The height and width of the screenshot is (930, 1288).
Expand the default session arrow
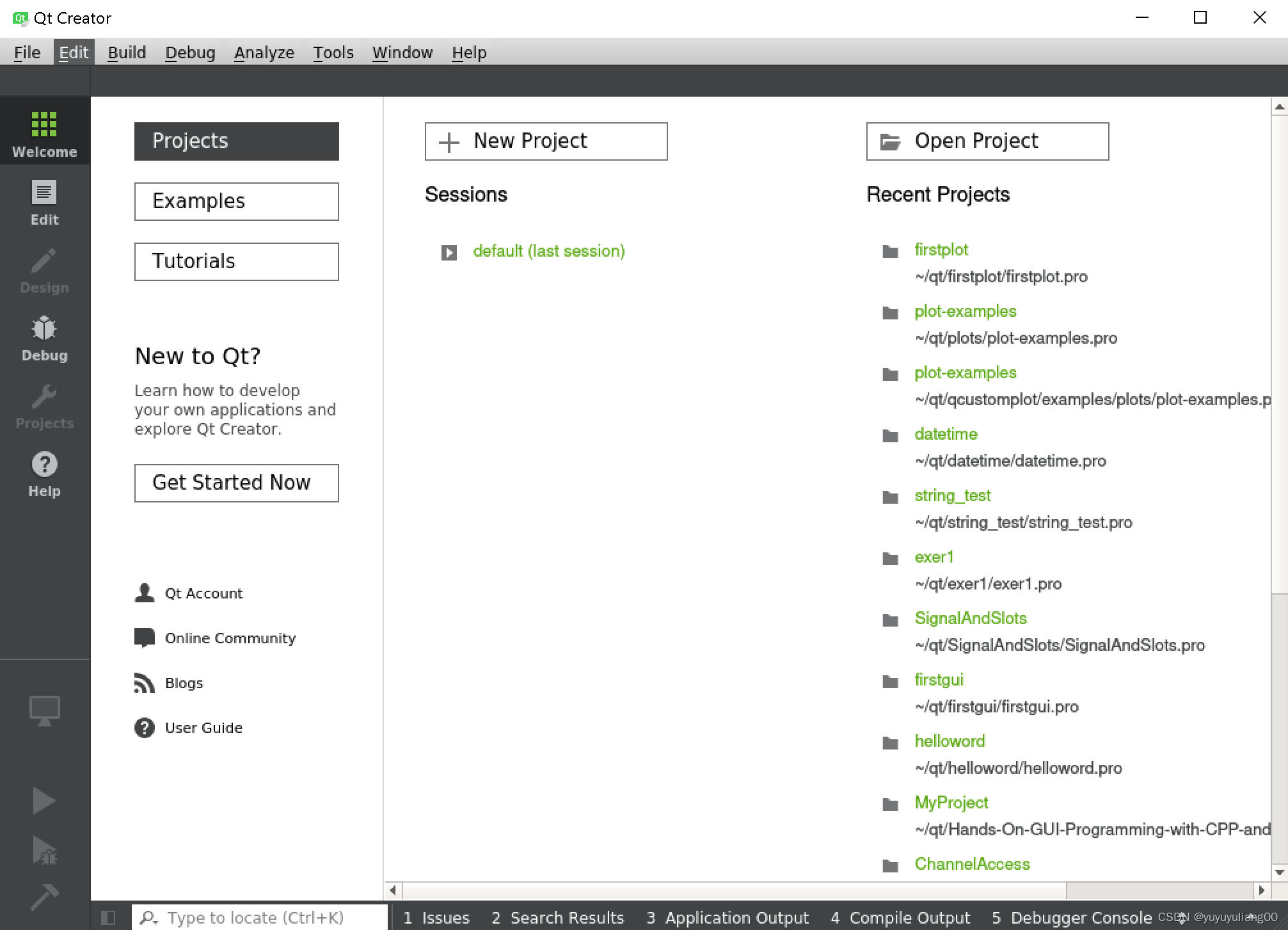[449, 252]
